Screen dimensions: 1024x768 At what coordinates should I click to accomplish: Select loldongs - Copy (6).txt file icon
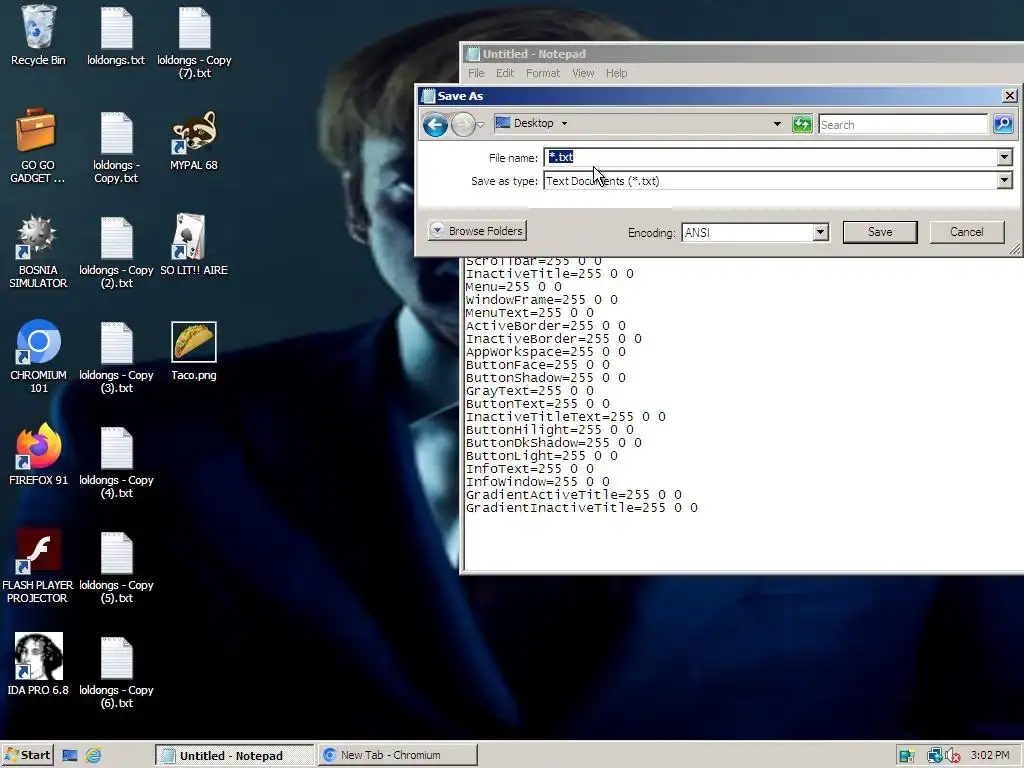[x=116, y=672]
